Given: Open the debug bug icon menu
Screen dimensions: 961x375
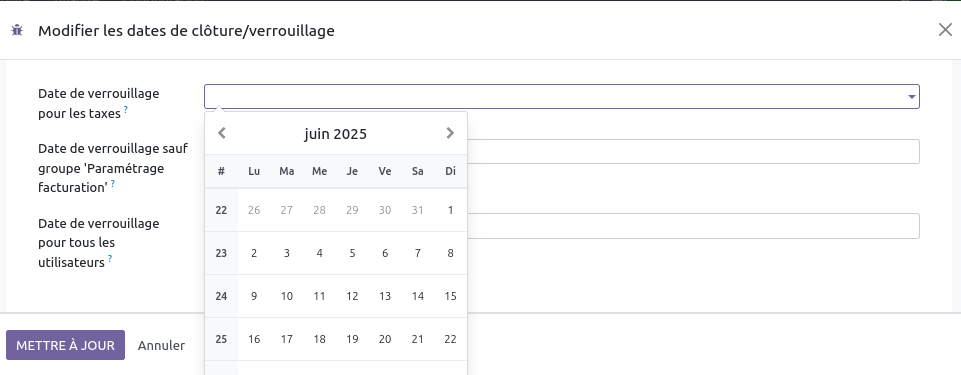Looking at the screenshot, I should tap(17, 30).
